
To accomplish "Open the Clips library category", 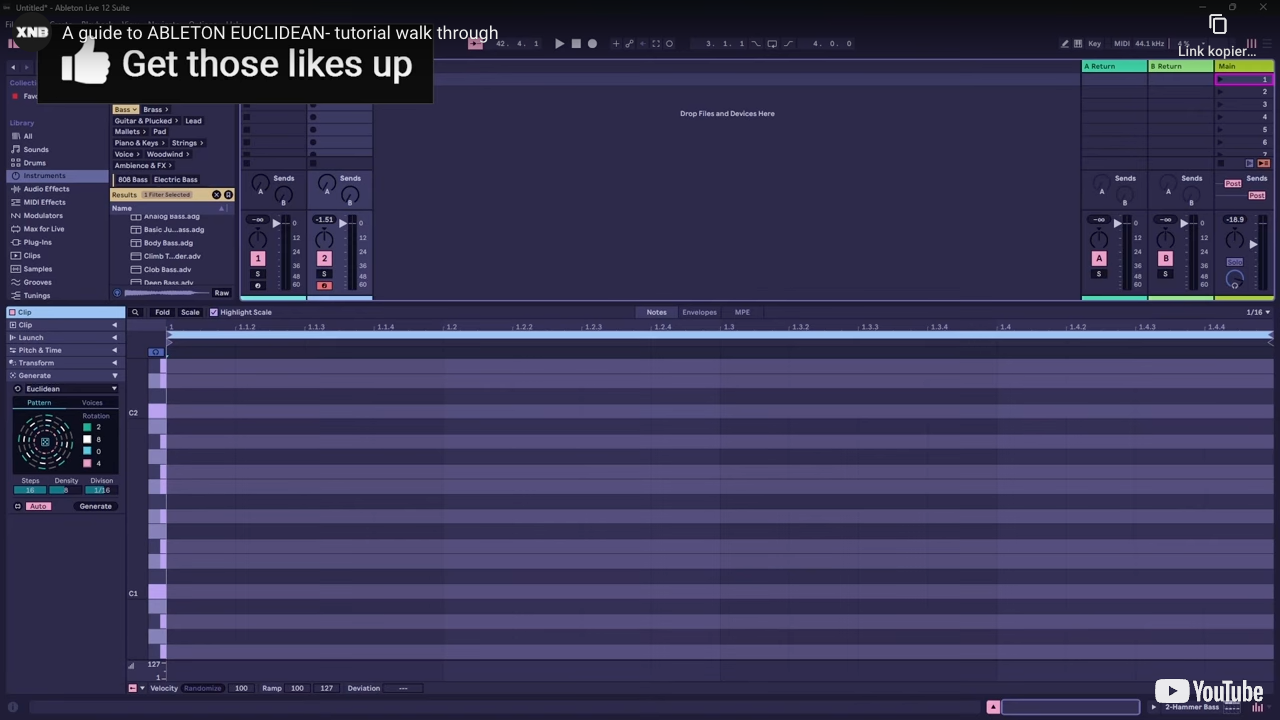I will [32, 256].
